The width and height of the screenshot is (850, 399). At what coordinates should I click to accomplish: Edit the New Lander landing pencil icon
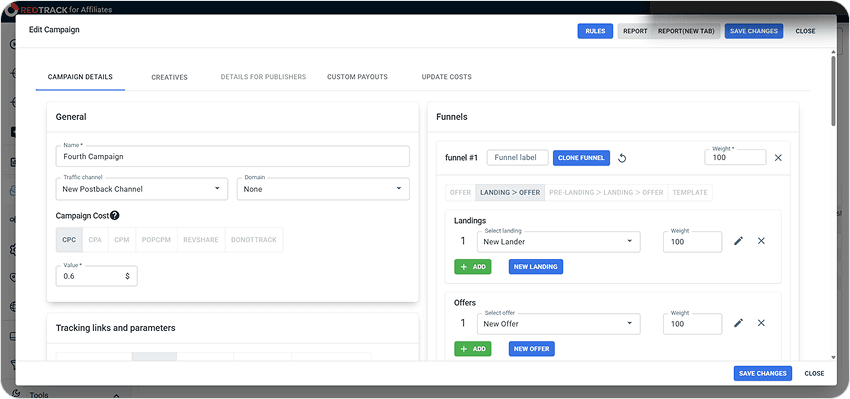coord(738,241)
